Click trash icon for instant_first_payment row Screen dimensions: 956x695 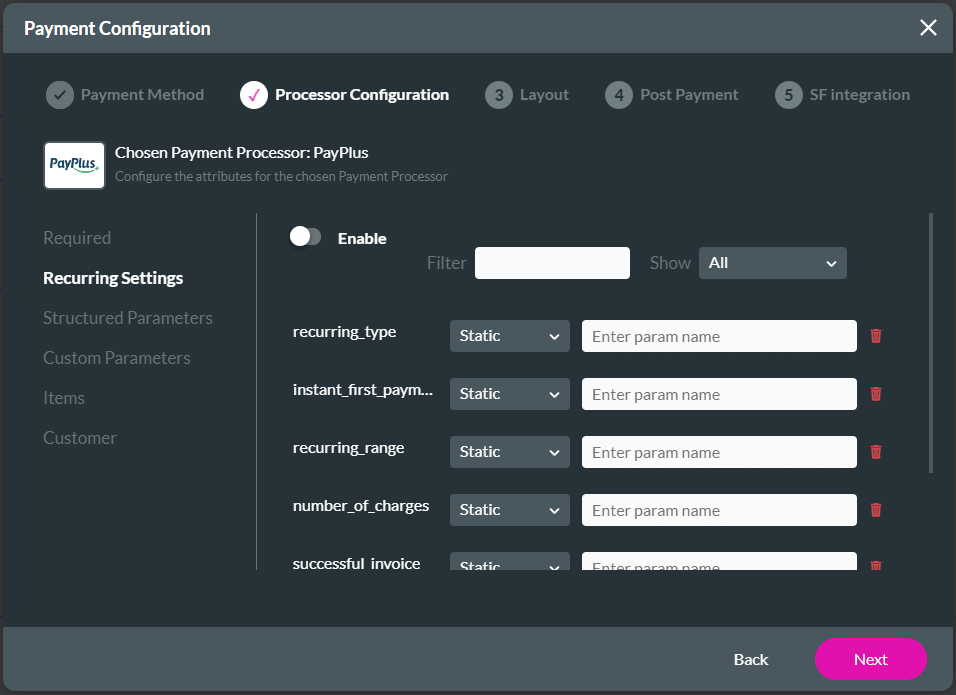pos(876,394)
